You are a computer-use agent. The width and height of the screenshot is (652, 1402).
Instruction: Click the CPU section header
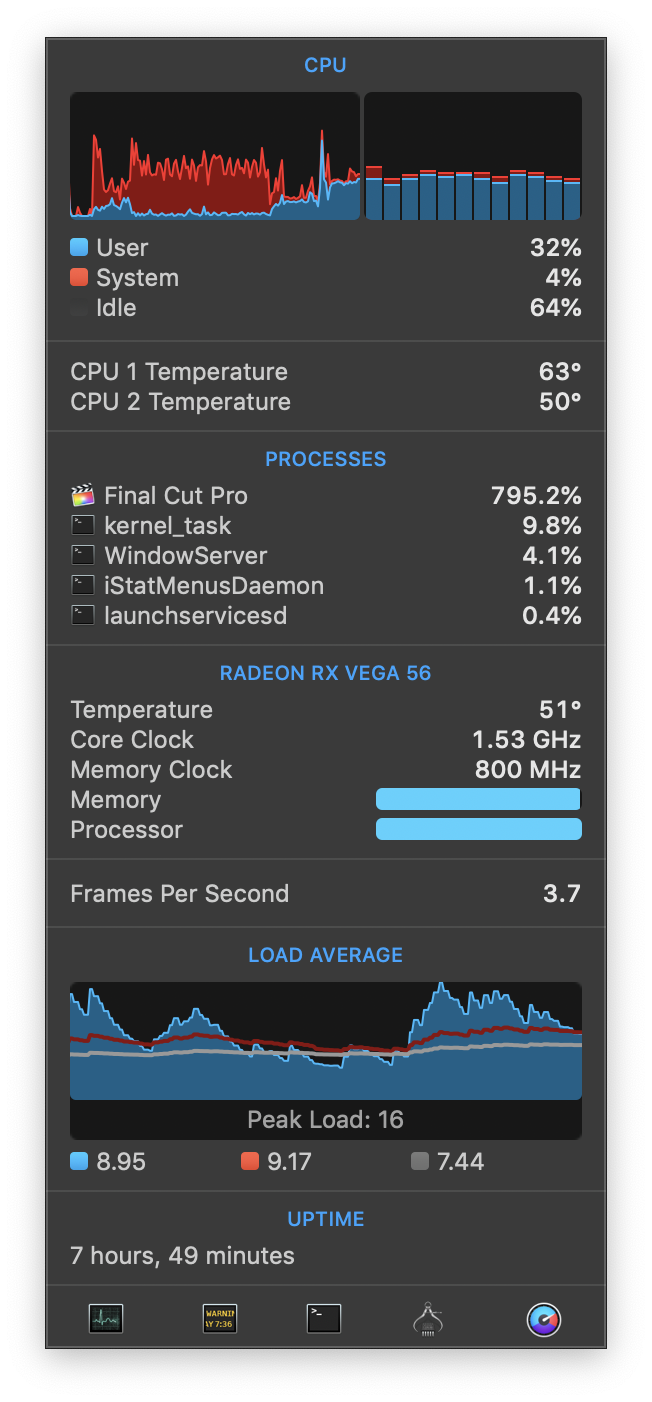click(x=325, y=65)
